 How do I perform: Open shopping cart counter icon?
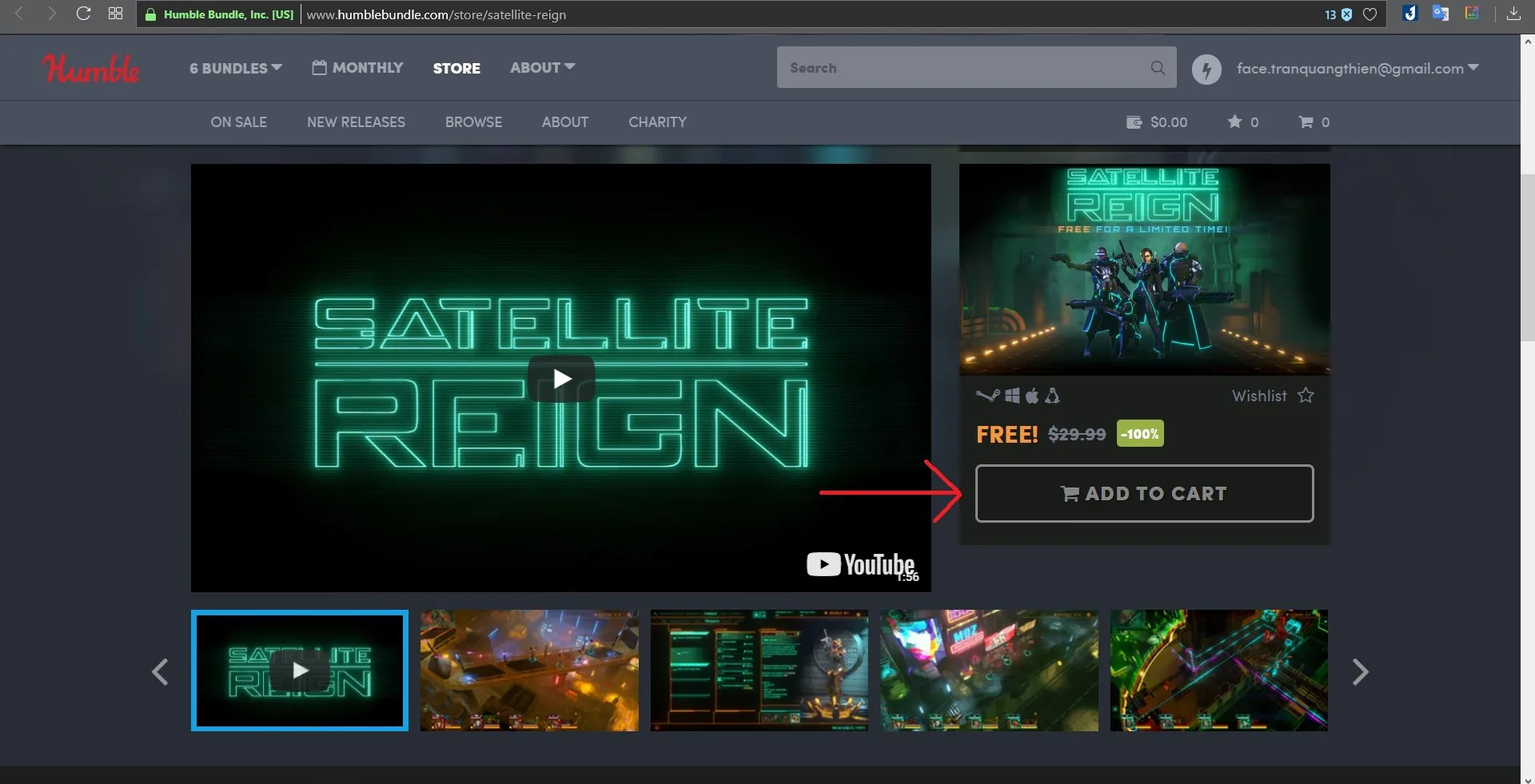1314,122
